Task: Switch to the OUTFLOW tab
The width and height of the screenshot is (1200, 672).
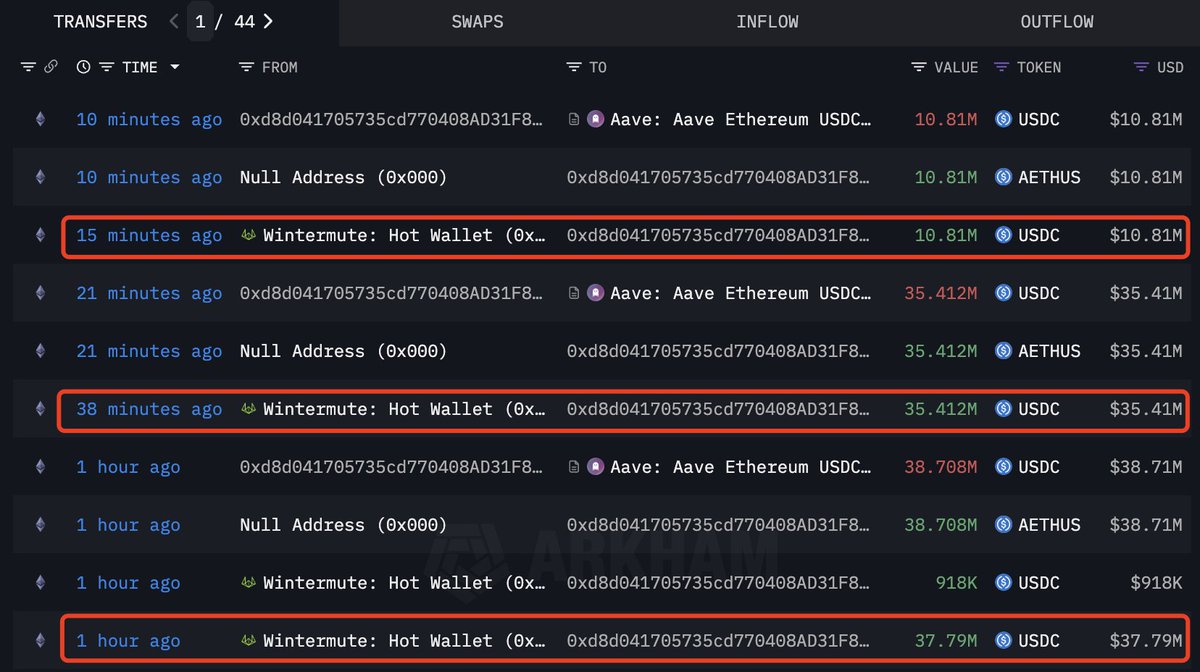Action: pos(1057,22)
